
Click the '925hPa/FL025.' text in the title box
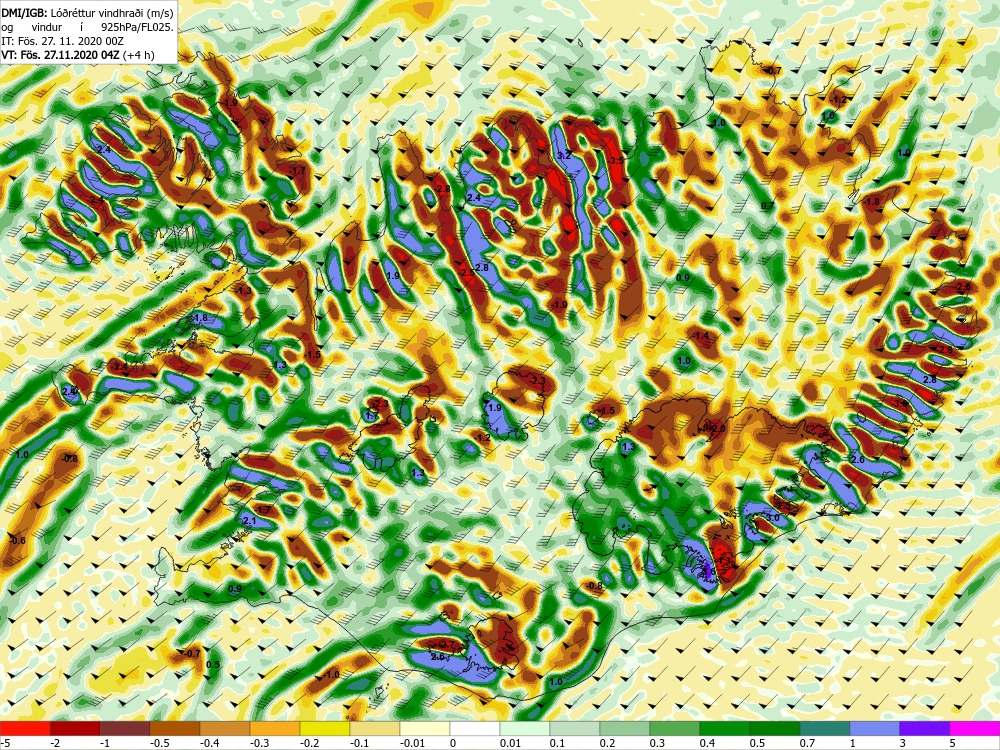click(x=137, y=27)
